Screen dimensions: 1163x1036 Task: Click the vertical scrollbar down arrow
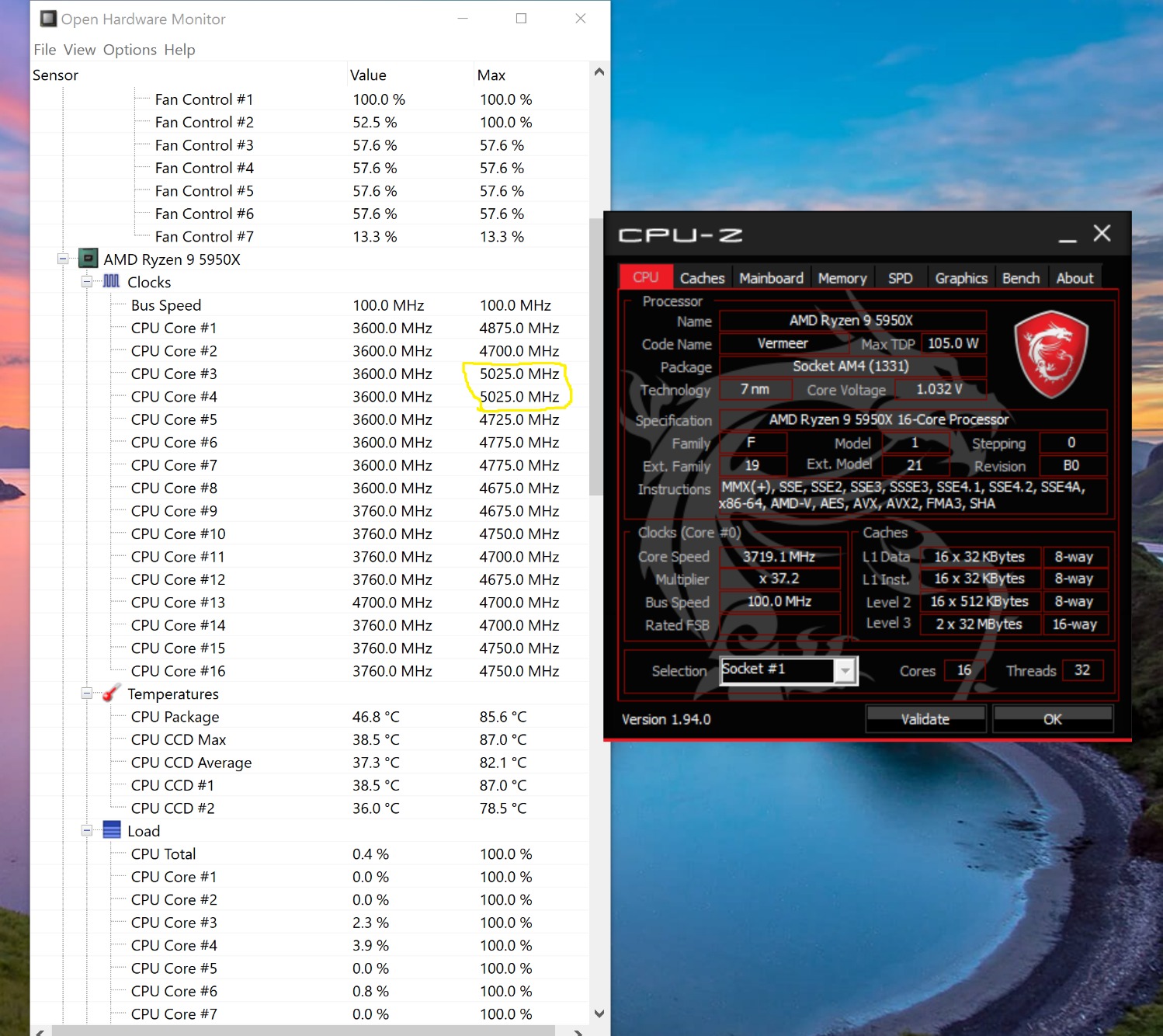point(599,1013)
